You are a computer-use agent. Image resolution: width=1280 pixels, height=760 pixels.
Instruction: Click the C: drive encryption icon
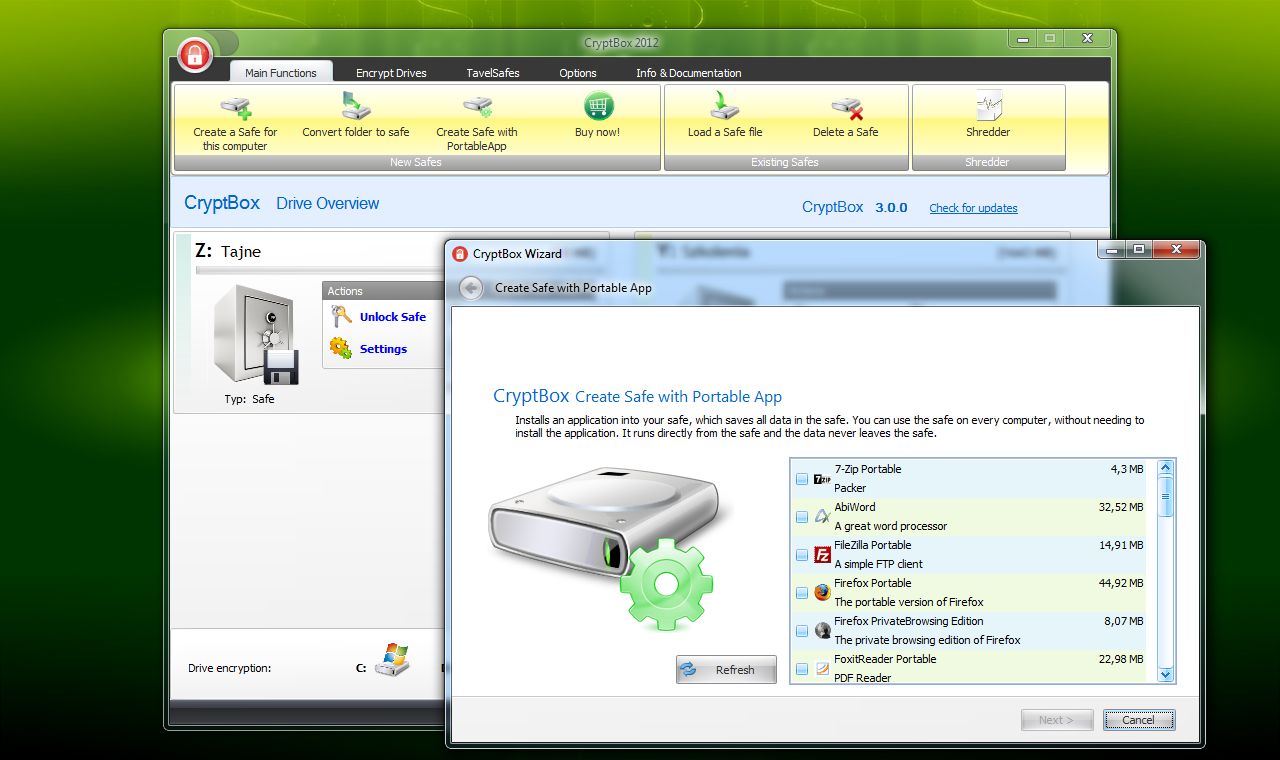tap(392, 661)
